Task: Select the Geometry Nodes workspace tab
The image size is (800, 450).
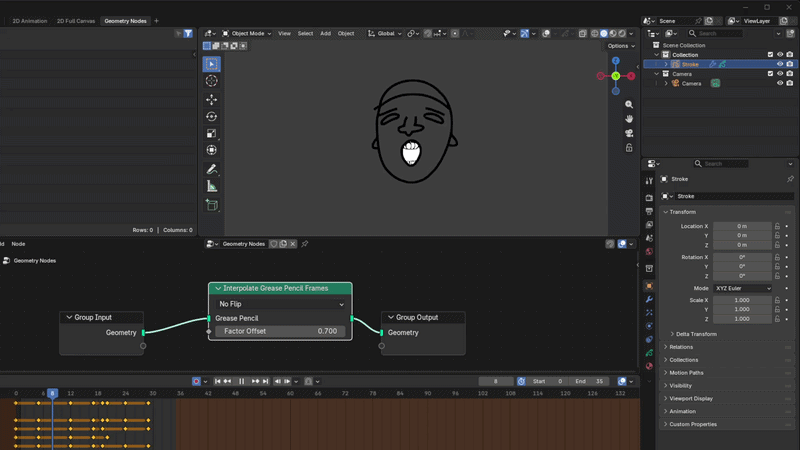Action: pos(125,21)
